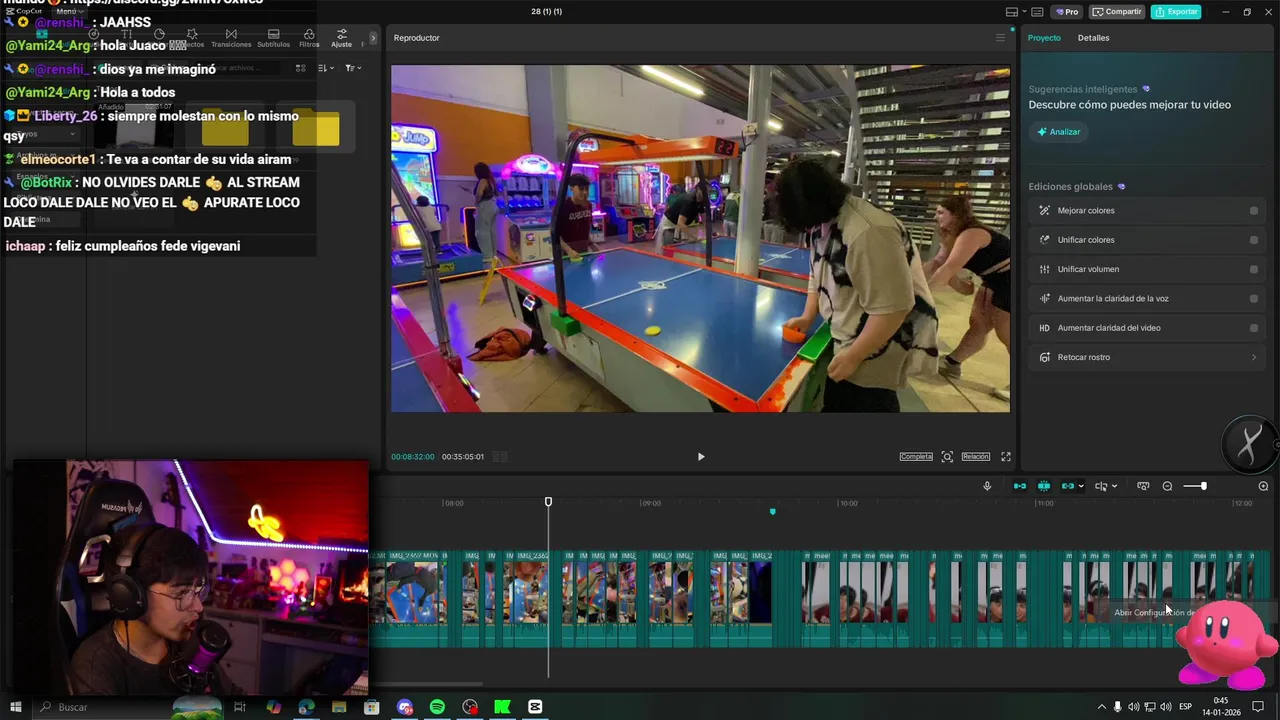
Task: Click the Unificar volumen icon
Action: click(1044, 269)
